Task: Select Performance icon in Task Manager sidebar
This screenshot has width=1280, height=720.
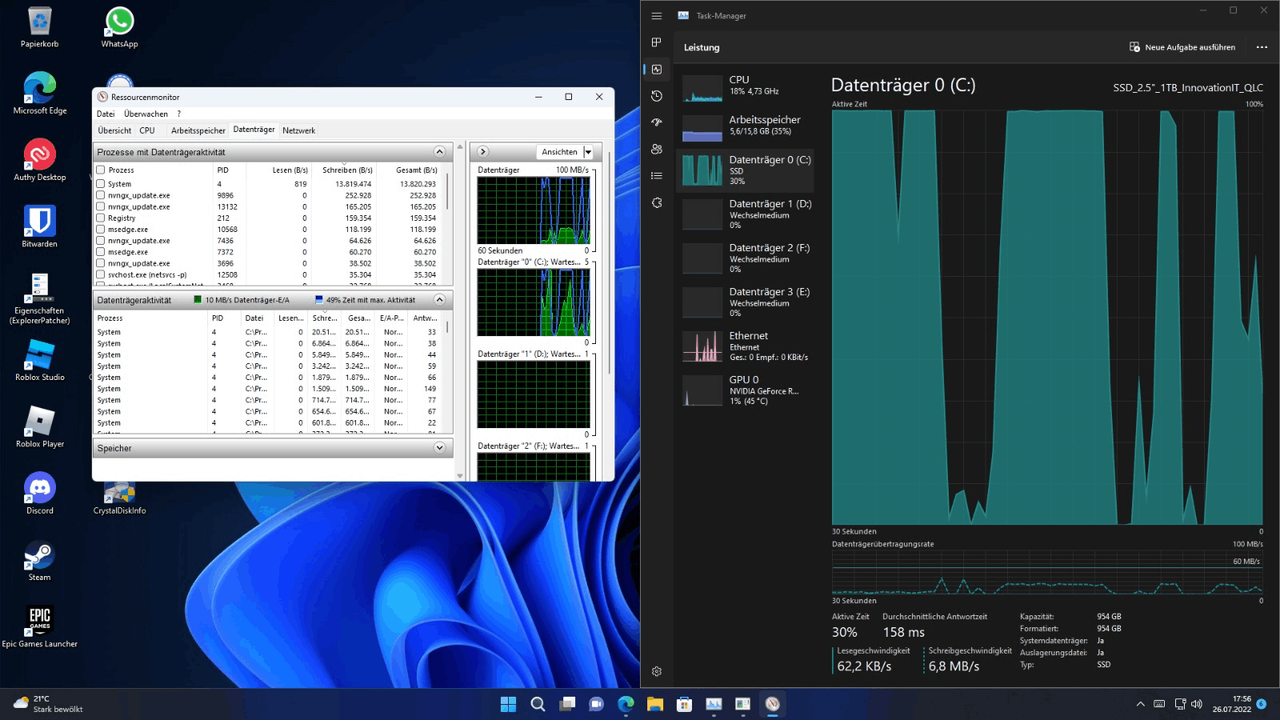Action: [x=656, y=69]
